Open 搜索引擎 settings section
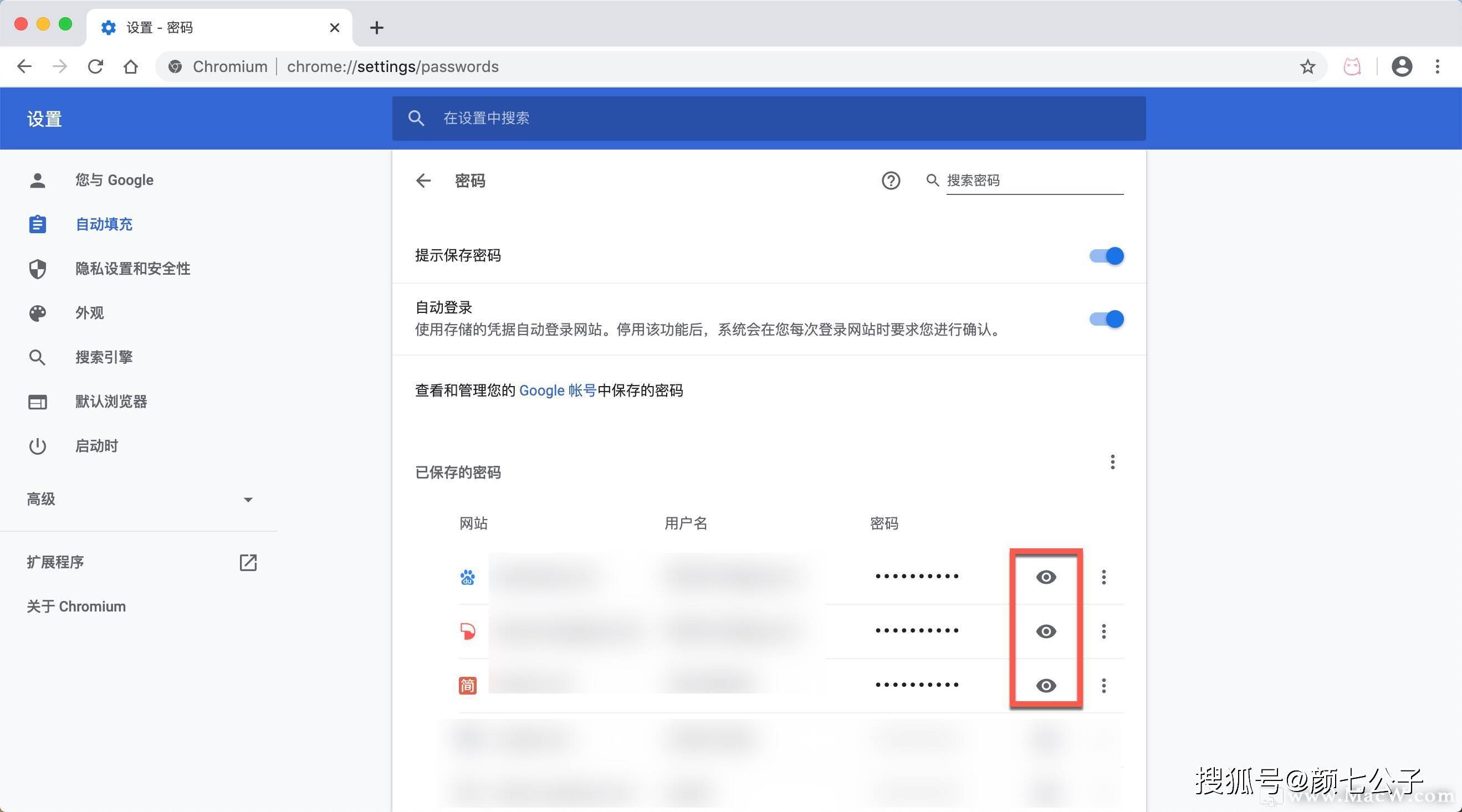This screenshot has width=1462, height=812. click(x=104, y=357)
